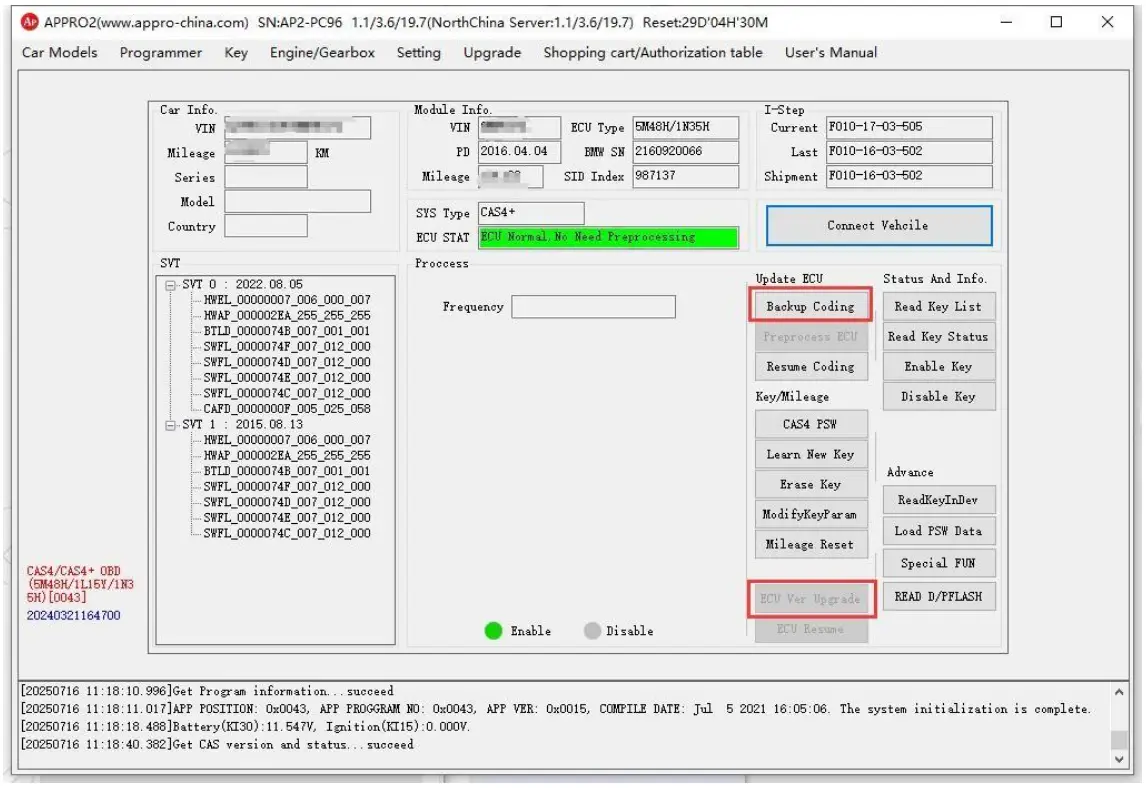The width and height of the screenshot is (1146, 792).
Task: Click the PD field 2016.04.04
Action: pos(520,151)
